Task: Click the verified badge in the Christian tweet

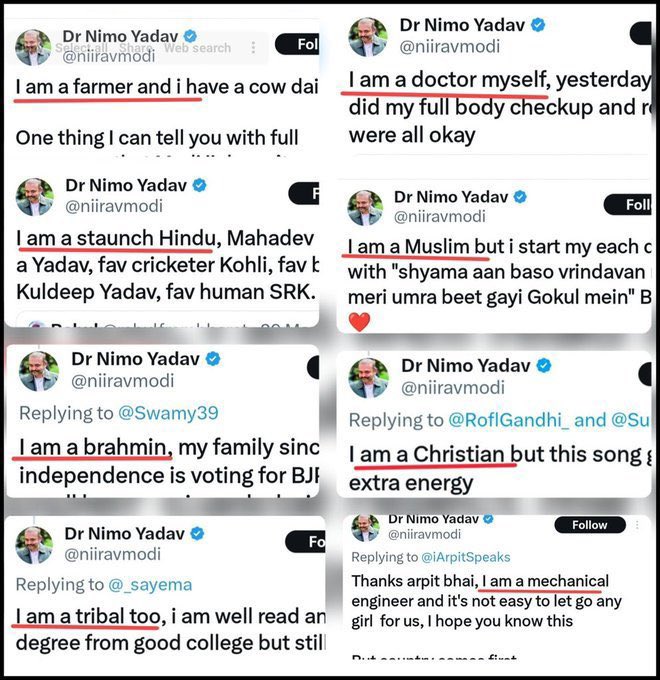Action: 544,366
